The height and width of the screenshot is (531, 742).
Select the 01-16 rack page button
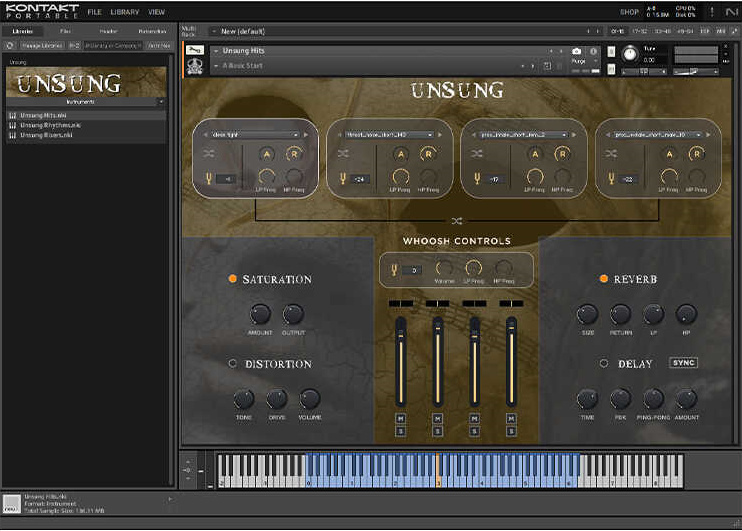tap(617, 31)
